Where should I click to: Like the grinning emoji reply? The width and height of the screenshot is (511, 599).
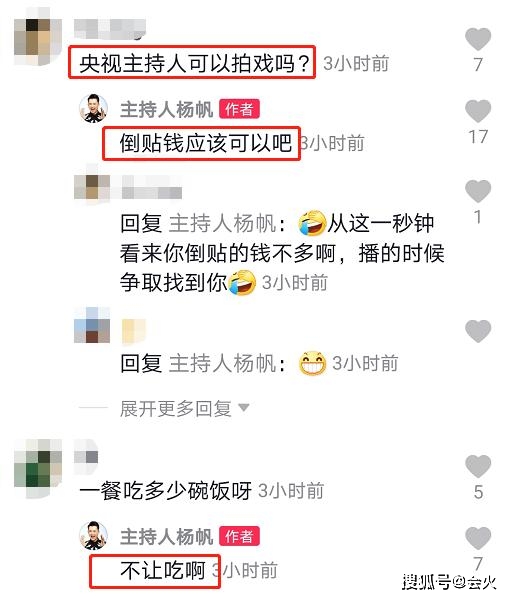point(478,331)
